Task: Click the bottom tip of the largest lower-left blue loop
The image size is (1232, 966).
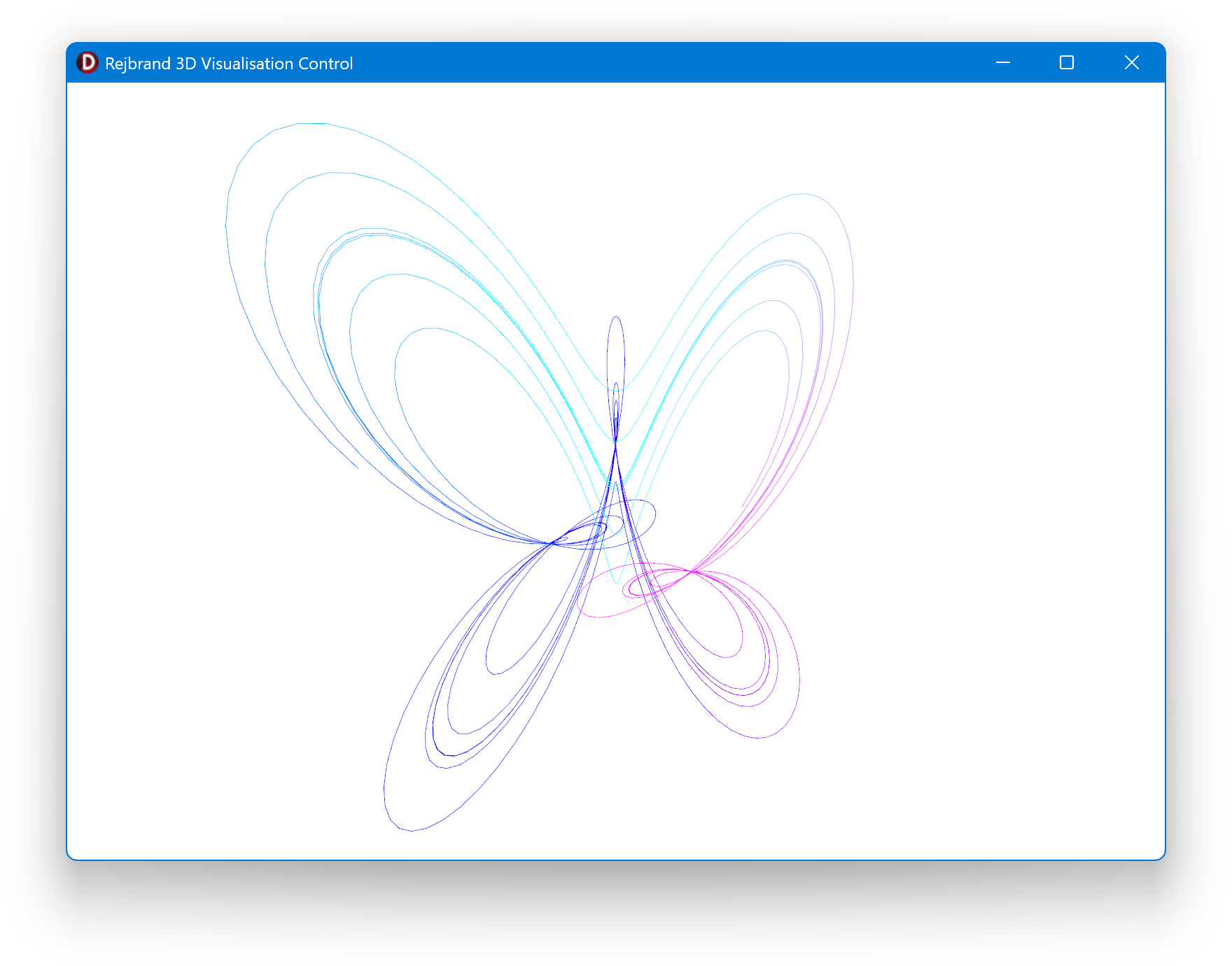Action: 411,831
